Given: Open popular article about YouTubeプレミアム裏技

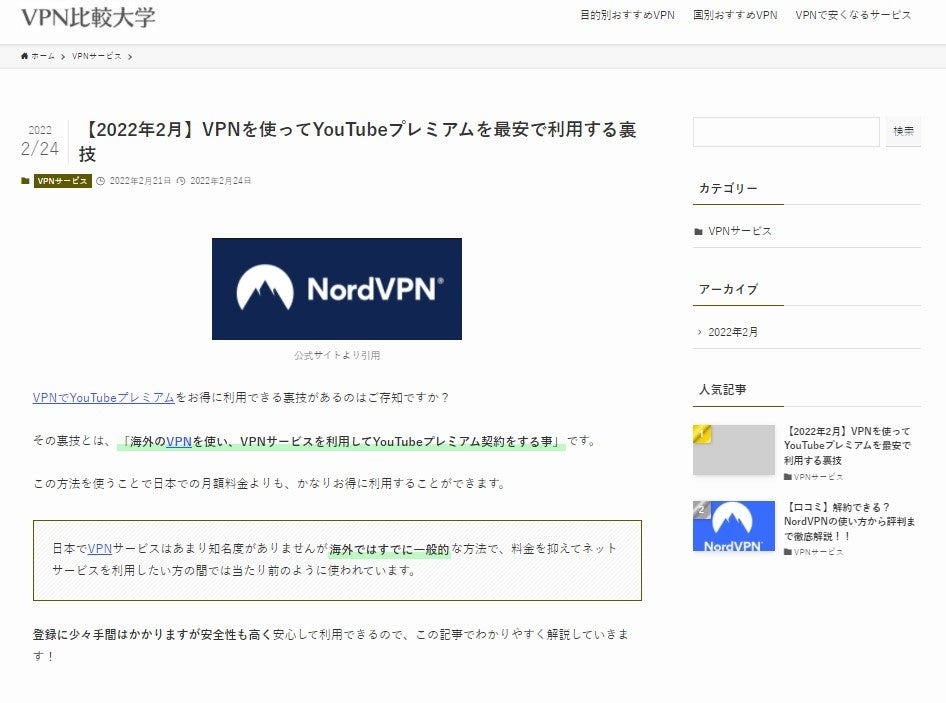Looking at the screenshot, I should [847, 446].
